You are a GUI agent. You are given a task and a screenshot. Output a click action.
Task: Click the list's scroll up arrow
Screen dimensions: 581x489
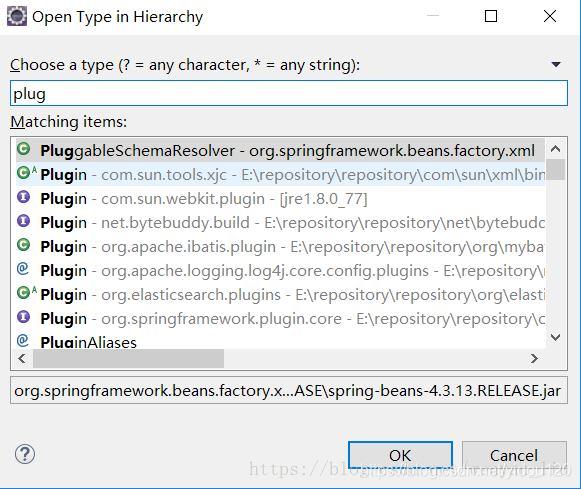555,149
